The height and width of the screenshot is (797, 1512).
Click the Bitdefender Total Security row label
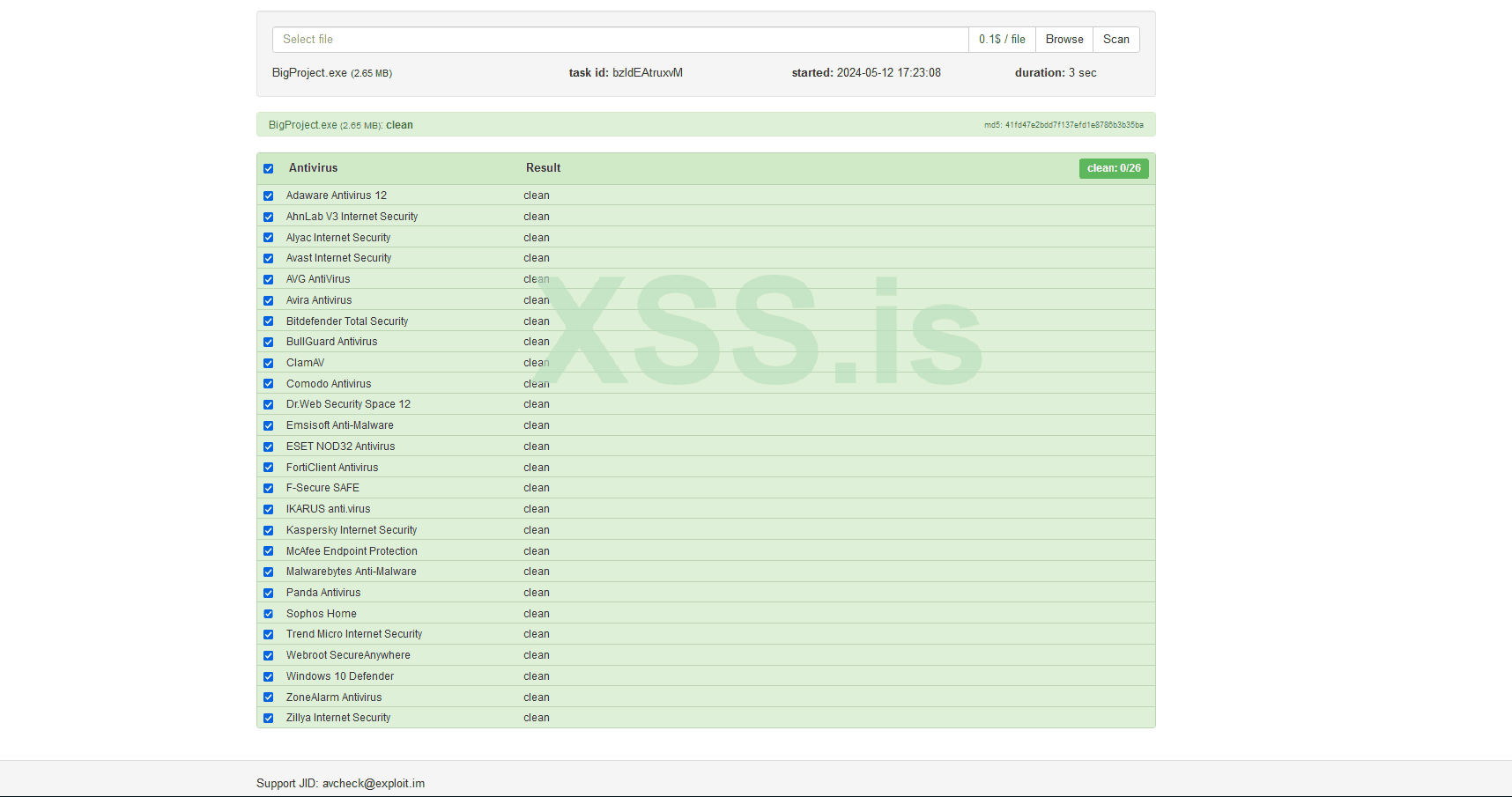[347, 321]
